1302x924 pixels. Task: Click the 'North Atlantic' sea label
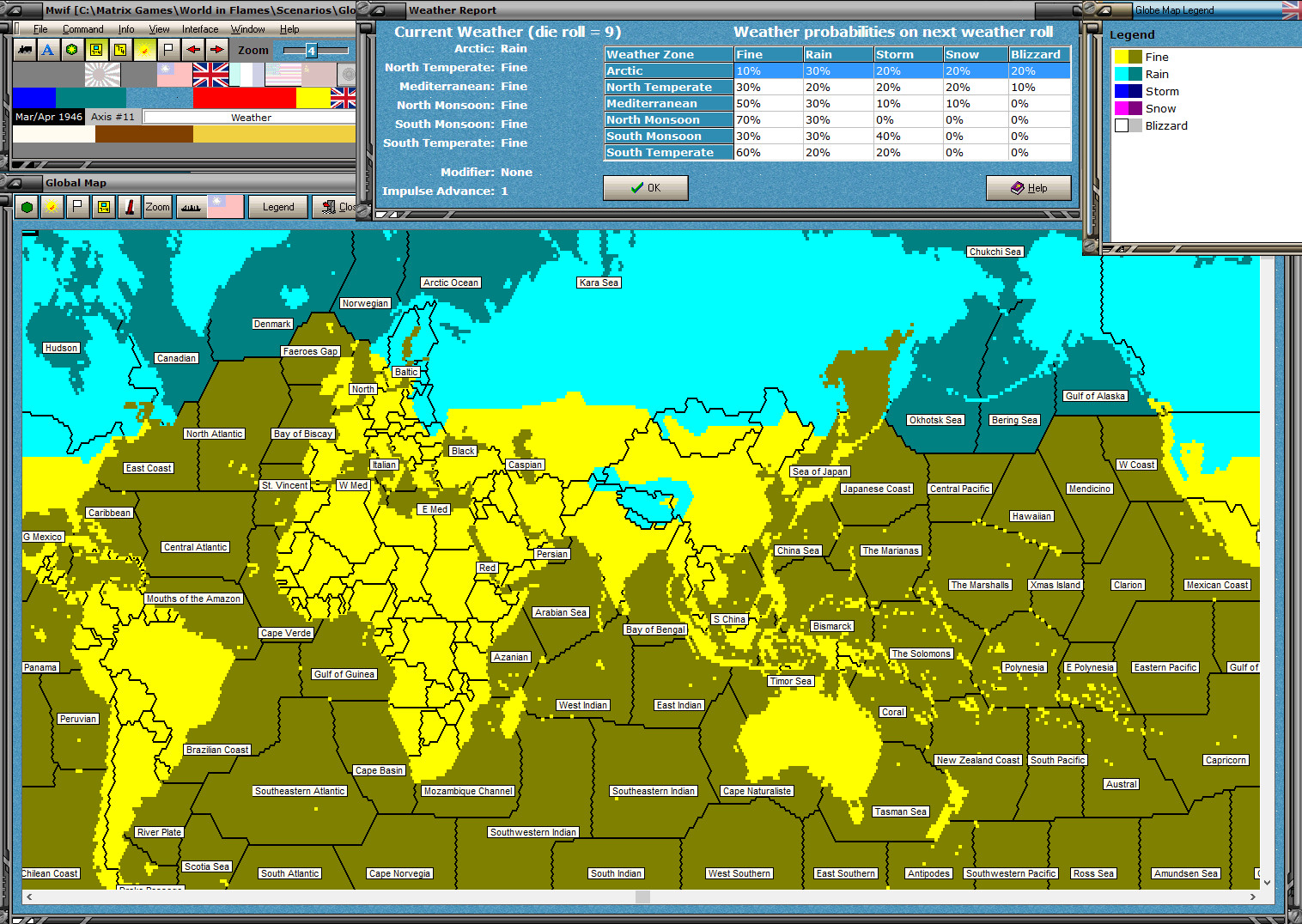(215, 434)
